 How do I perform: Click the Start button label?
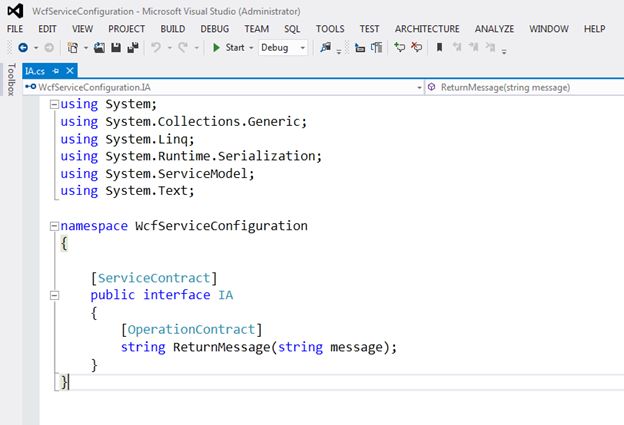click(x=235, y=48)
